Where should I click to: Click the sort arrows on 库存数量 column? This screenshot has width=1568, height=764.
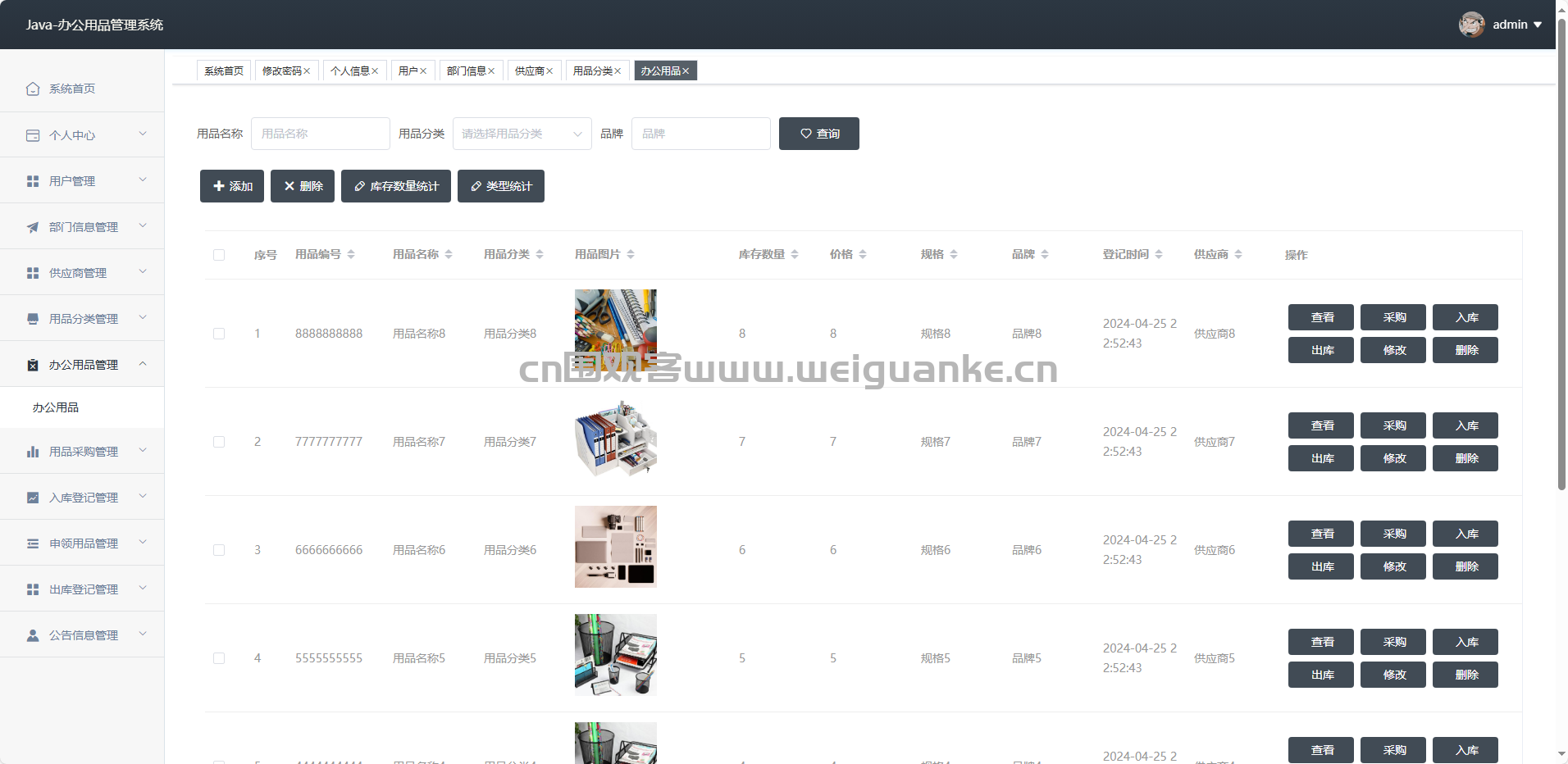(x=795, y=255)
